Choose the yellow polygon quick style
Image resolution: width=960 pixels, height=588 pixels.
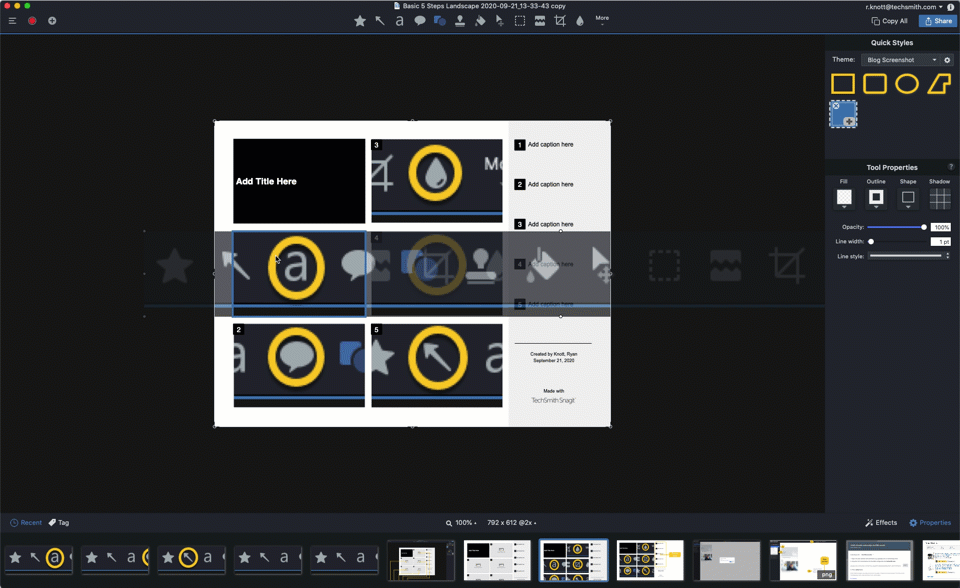[939, 83]
